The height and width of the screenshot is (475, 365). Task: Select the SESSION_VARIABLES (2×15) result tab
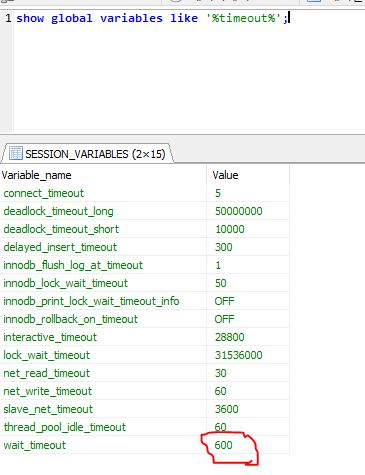pos(87,154)
